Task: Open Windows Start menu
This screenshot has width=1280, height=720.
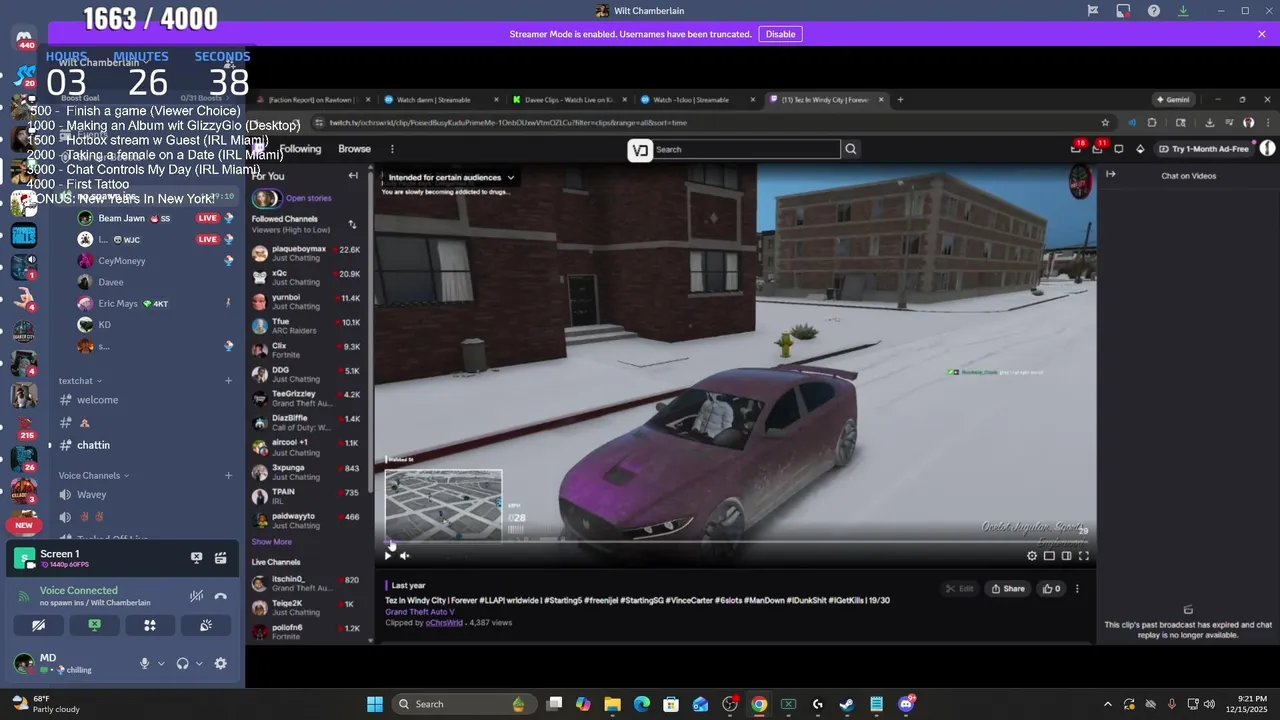Action: [x=375, y=704]
